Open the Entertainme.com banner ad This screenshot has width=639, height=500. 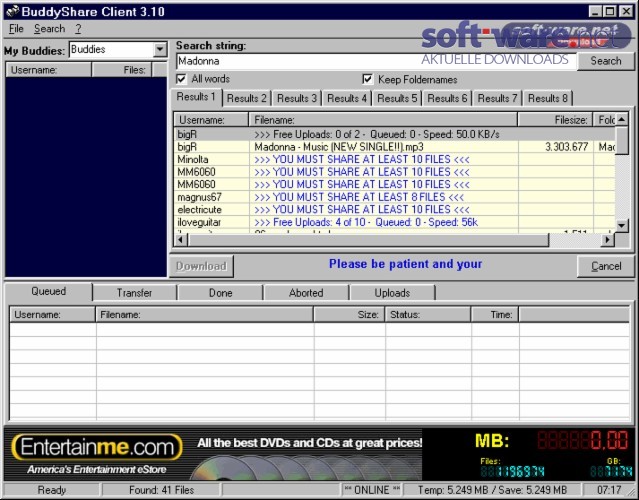click(213, 454)
